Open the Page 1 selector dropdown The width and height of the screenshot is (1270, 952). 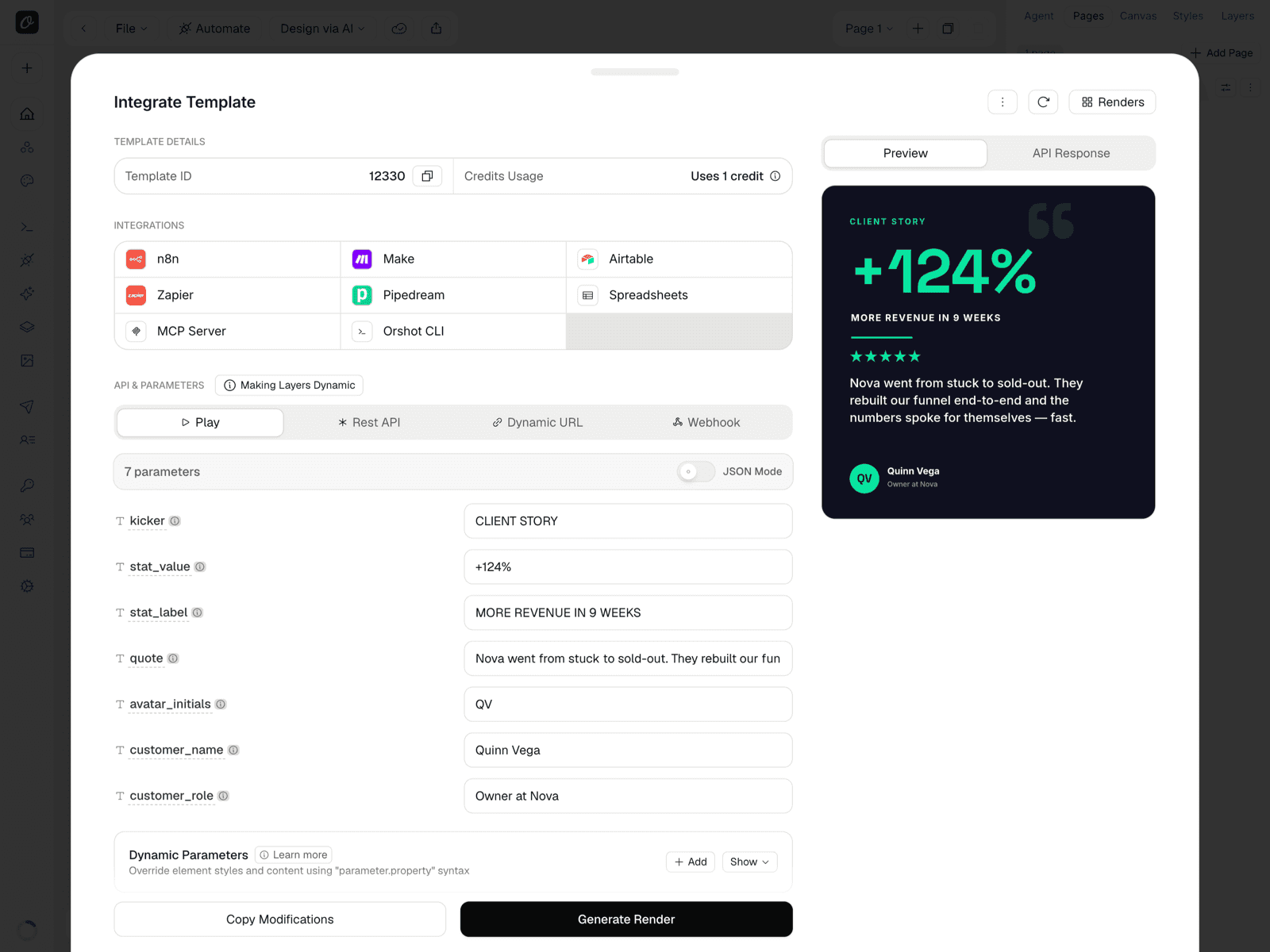coord(868,29)
